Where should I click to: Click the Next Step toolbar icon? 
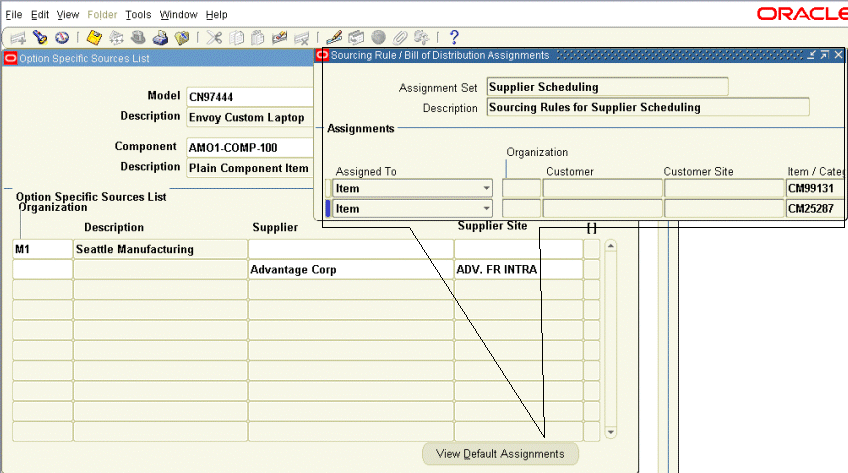coord(116,37)
